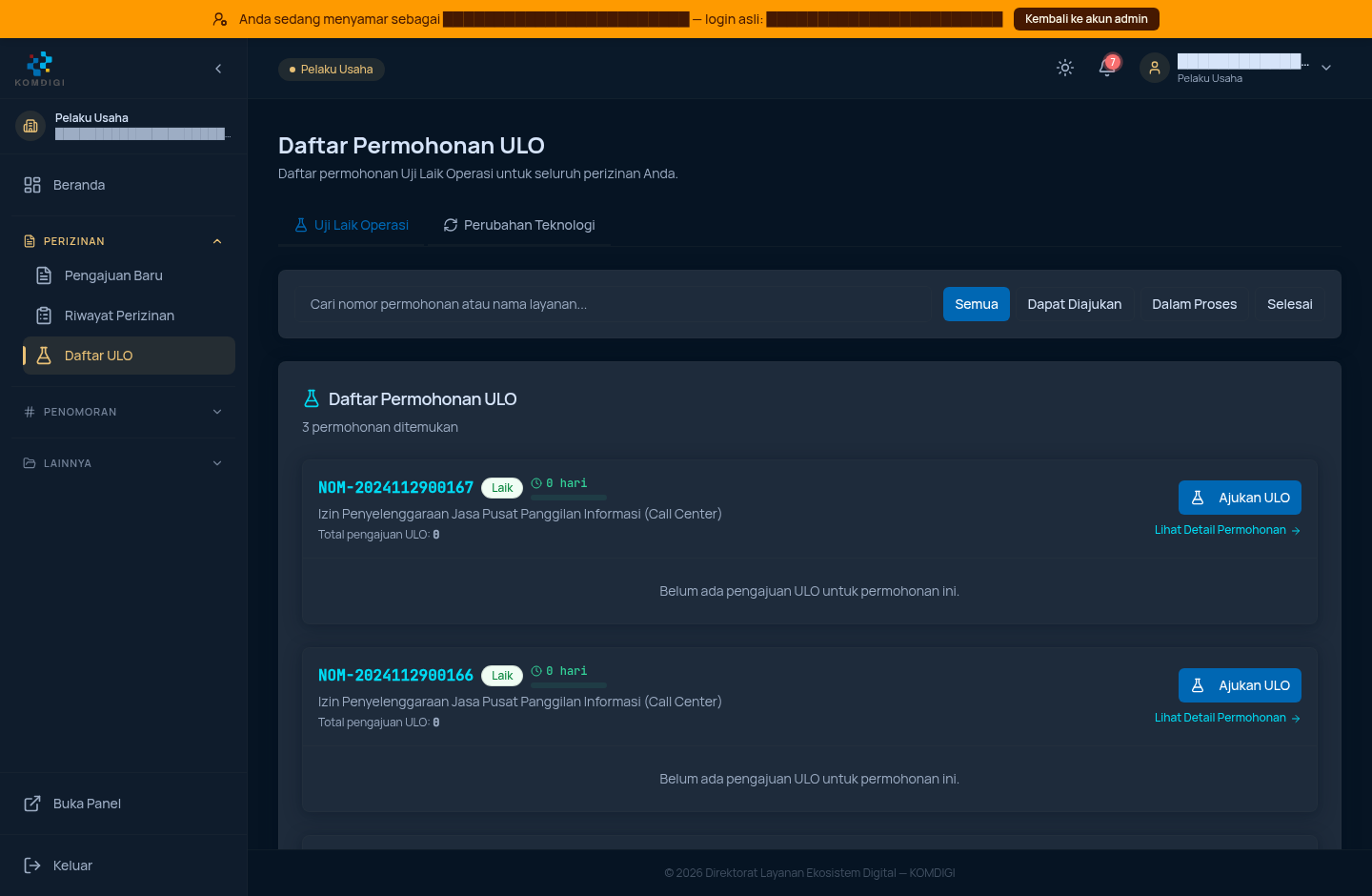Viewport: 1372px width, 896px height.
Task: Expand the LAINNYA section
Action: coord(124,463)
